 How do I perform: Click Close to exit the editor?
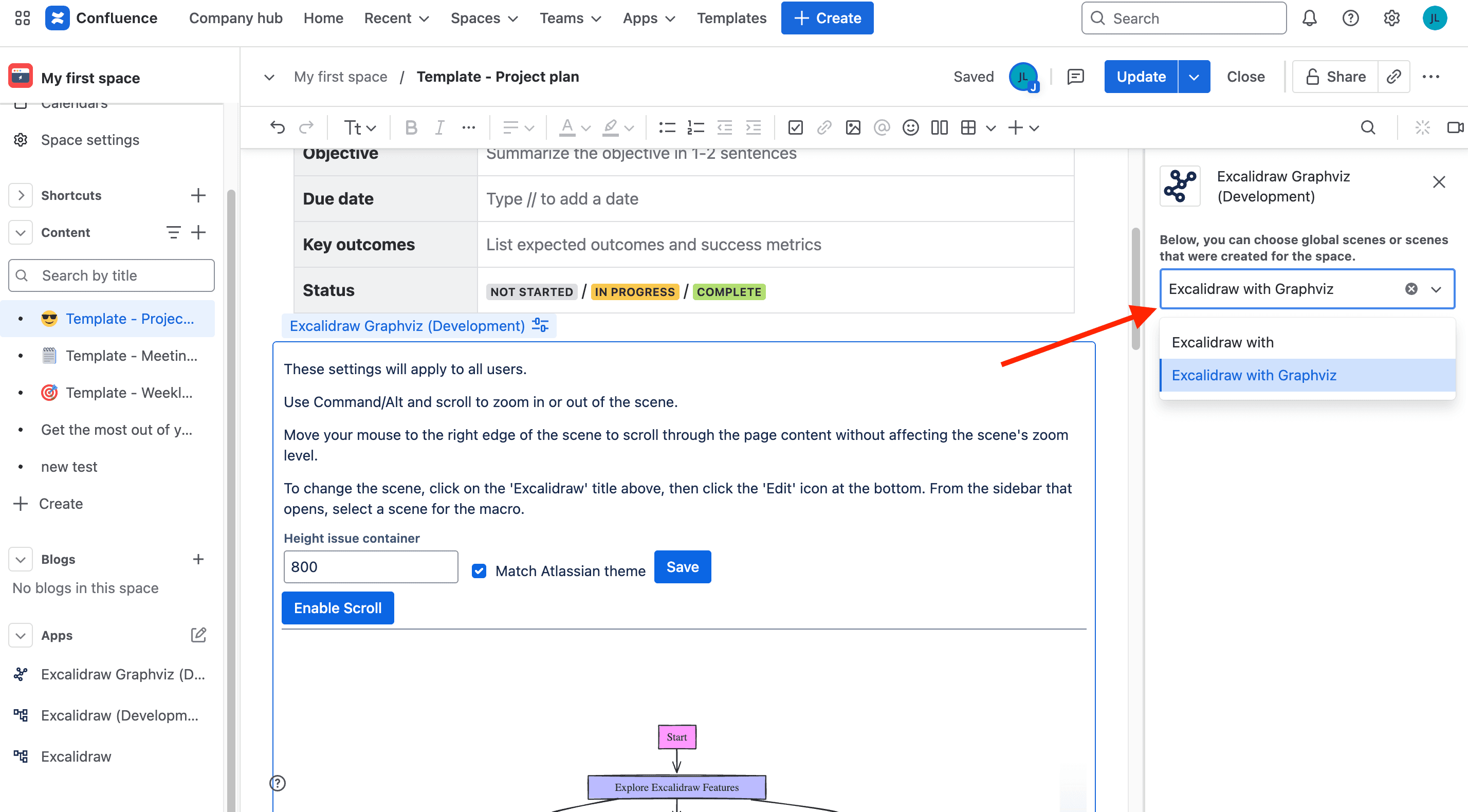point(1245,77)
